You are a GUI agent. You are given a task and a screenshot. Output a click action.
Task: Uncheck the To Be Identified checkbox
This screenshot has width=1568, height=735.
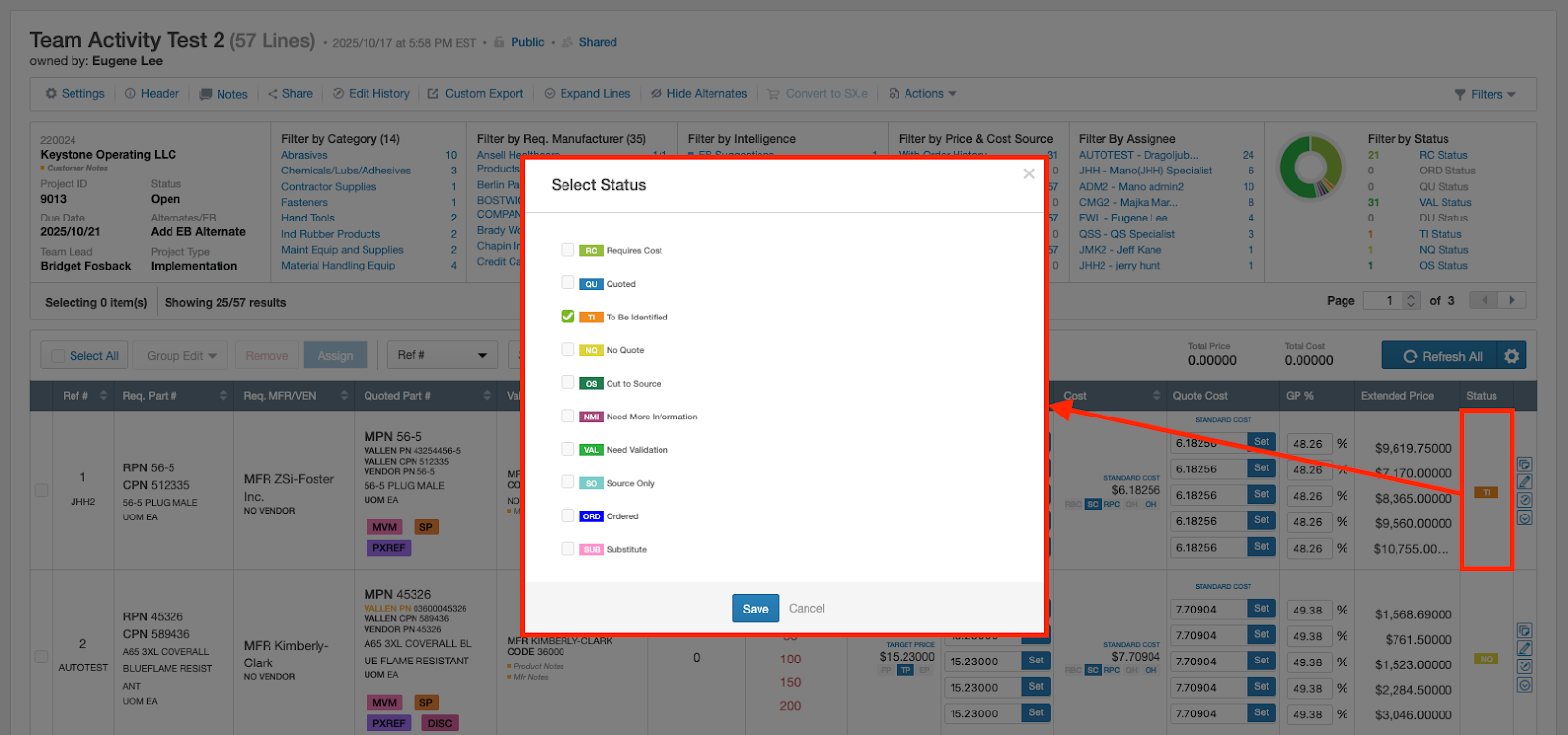point(567,317)
